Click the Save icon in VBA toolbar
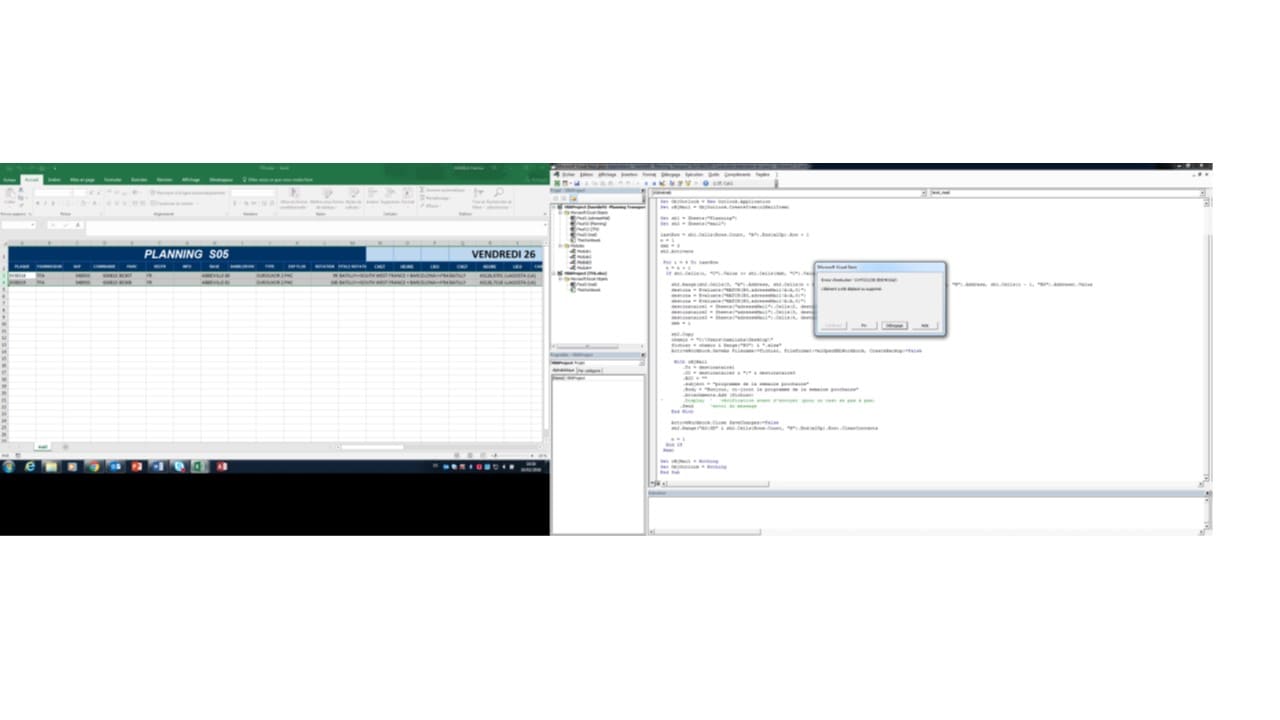This screenshot has height=720, width=1280. pyautogui.click(x=577, y=183)
